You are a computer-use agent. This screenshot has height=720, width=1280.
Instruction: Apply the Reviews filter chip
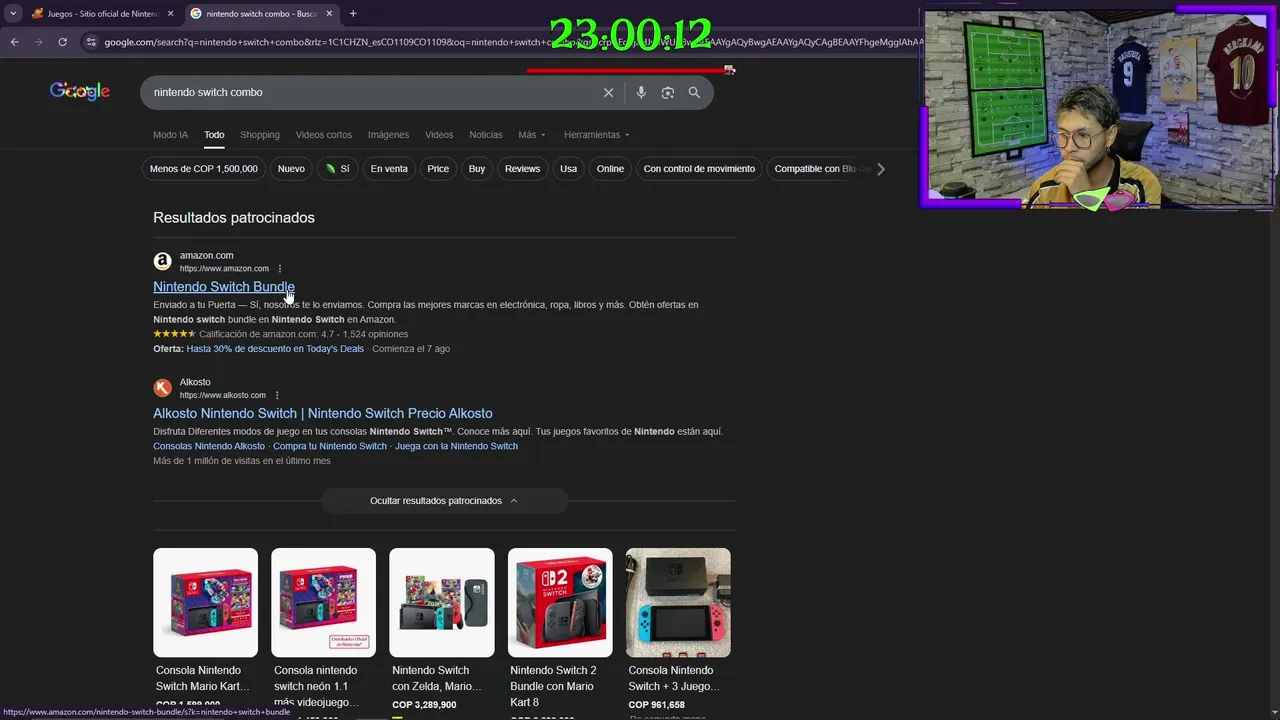(x=522, y=169)
